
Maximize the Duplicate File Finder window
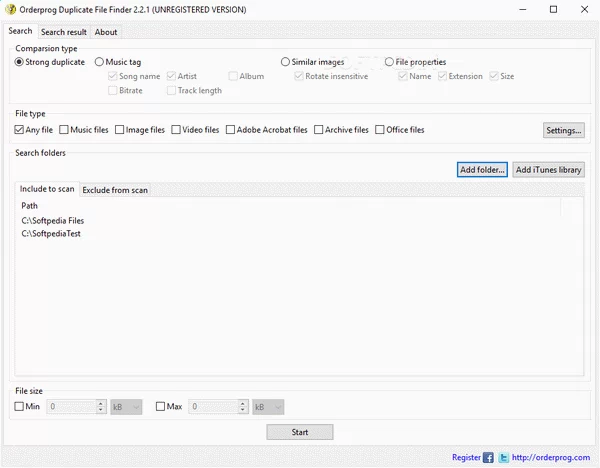tap(553, 10)
